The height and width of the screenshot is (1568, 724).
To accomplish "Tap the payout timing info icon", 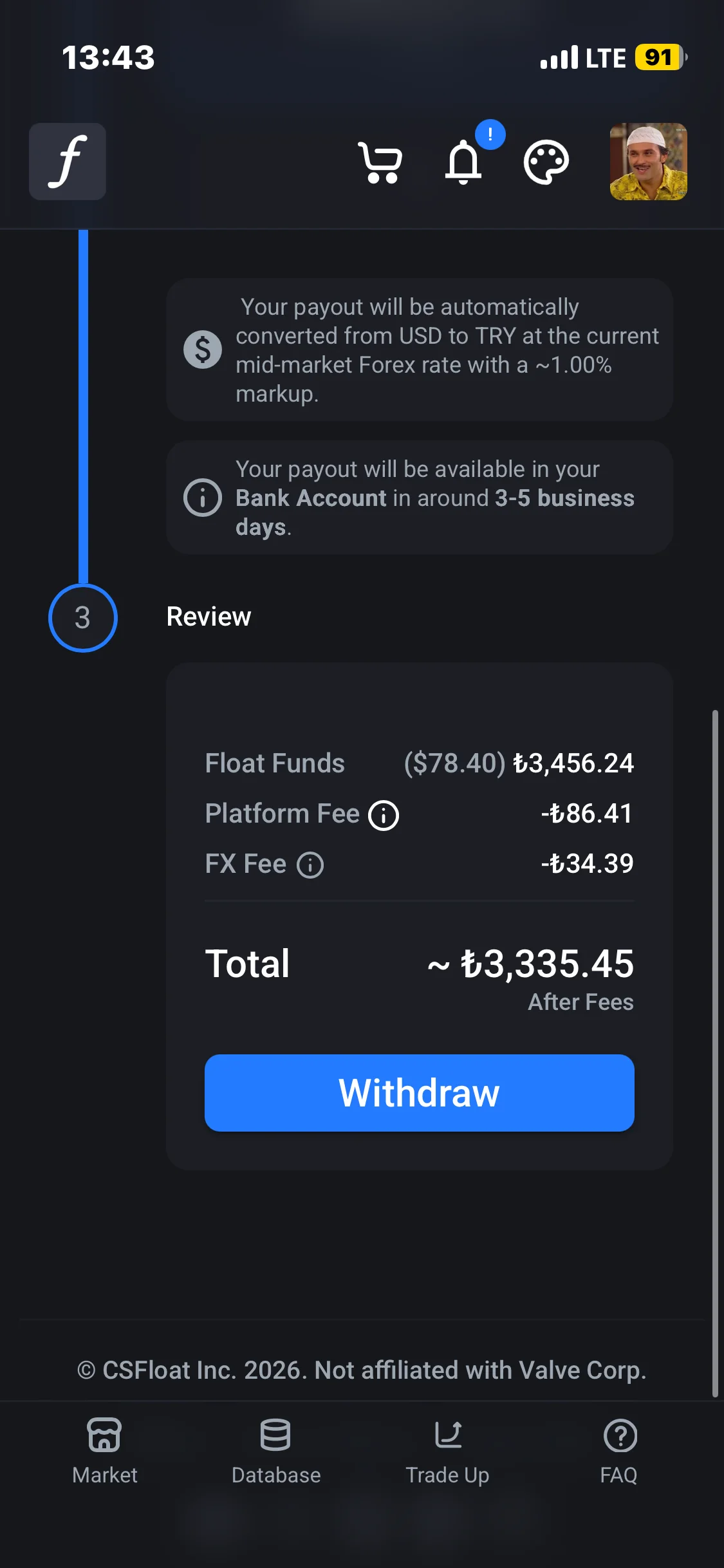I will [203, 498].
